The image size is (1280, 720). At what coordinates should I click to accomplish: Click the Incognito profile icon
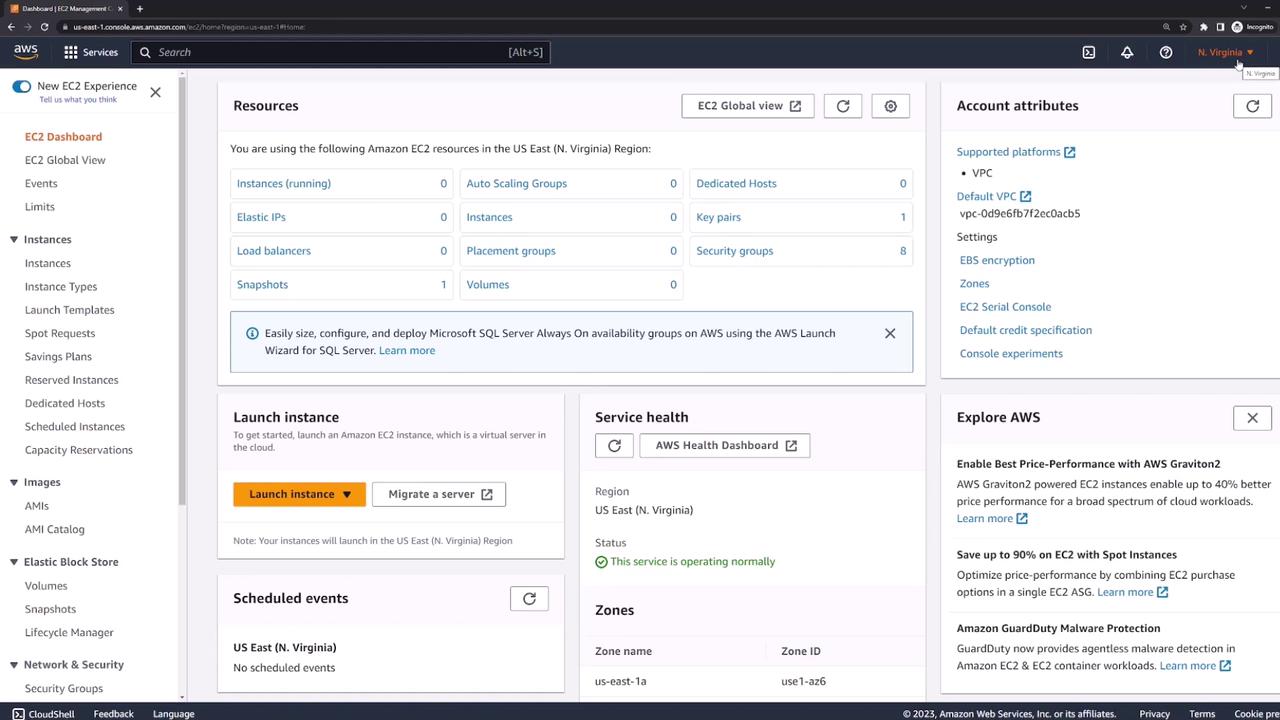pyautogui.click(x=1253, y=27)
